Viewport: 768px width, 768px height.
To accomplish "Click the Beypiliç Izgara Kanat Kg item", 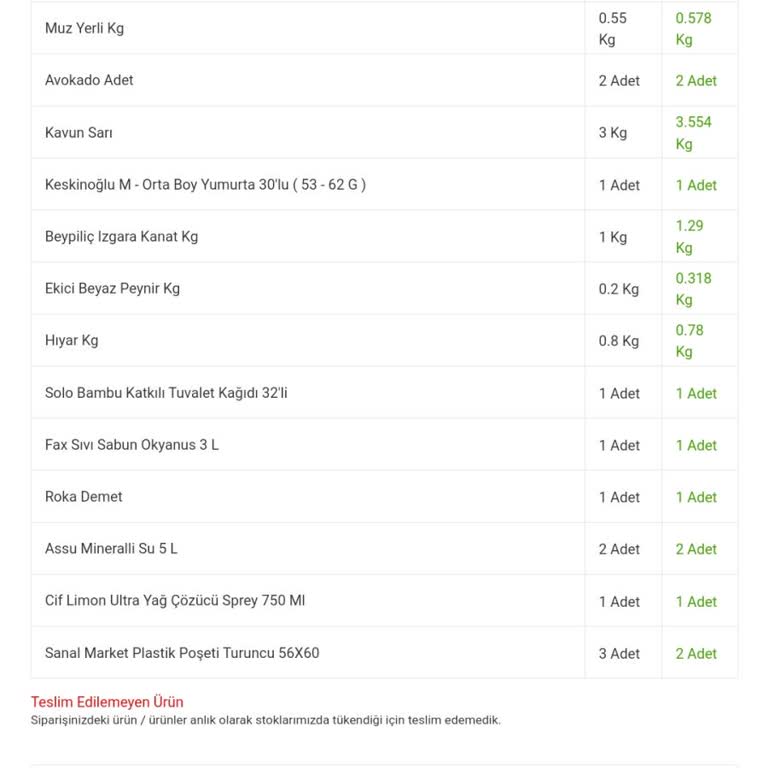I will coord(121,236).
